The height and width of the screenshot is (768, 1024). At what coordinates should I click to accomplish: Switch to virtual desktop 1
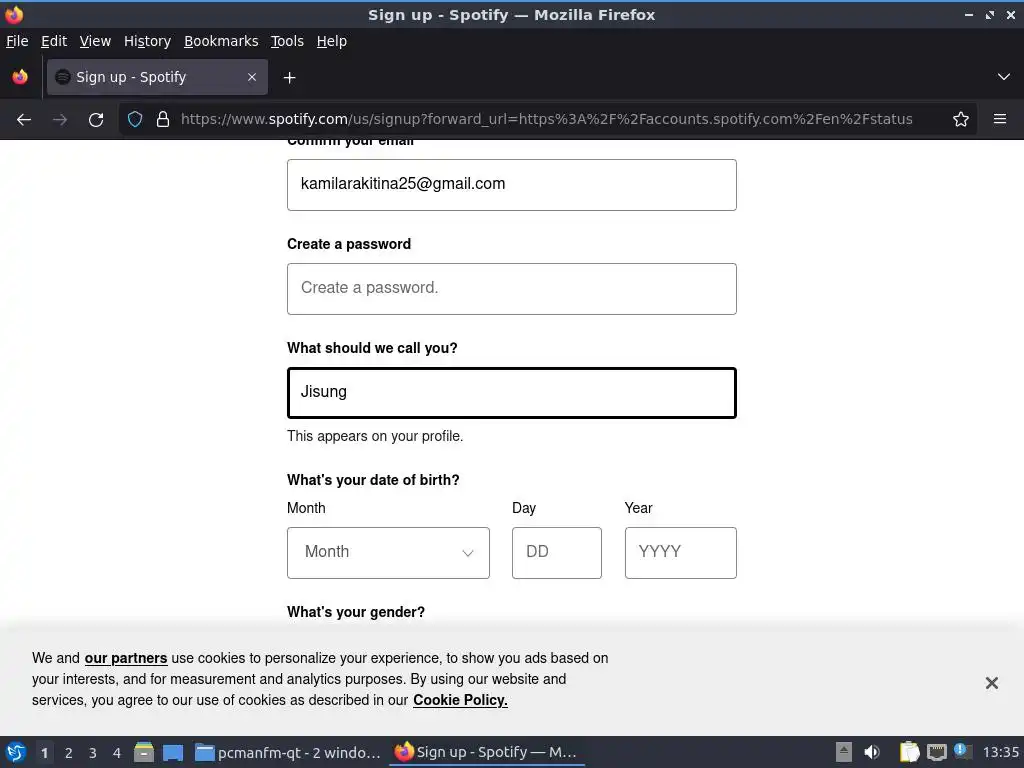[x=44, y=753]
